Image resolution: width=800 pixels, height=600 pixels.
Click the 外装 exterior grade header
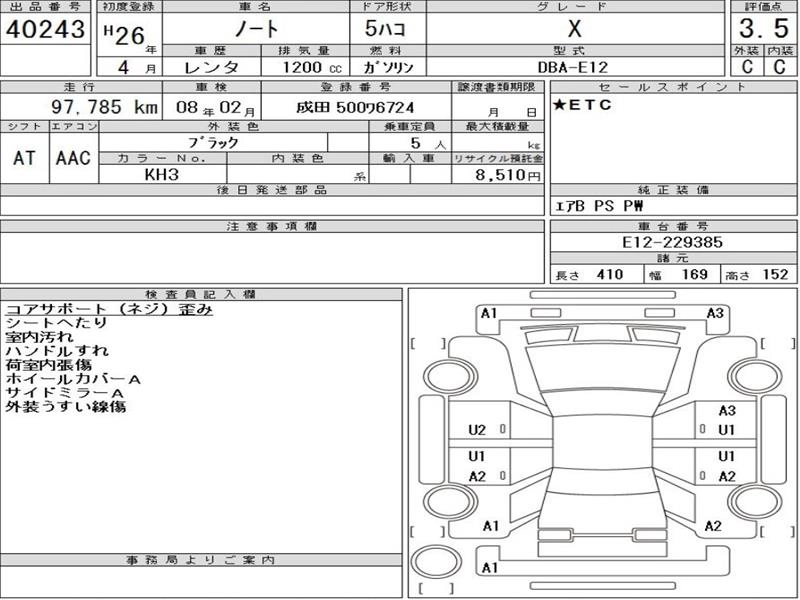tap(746, 51)
